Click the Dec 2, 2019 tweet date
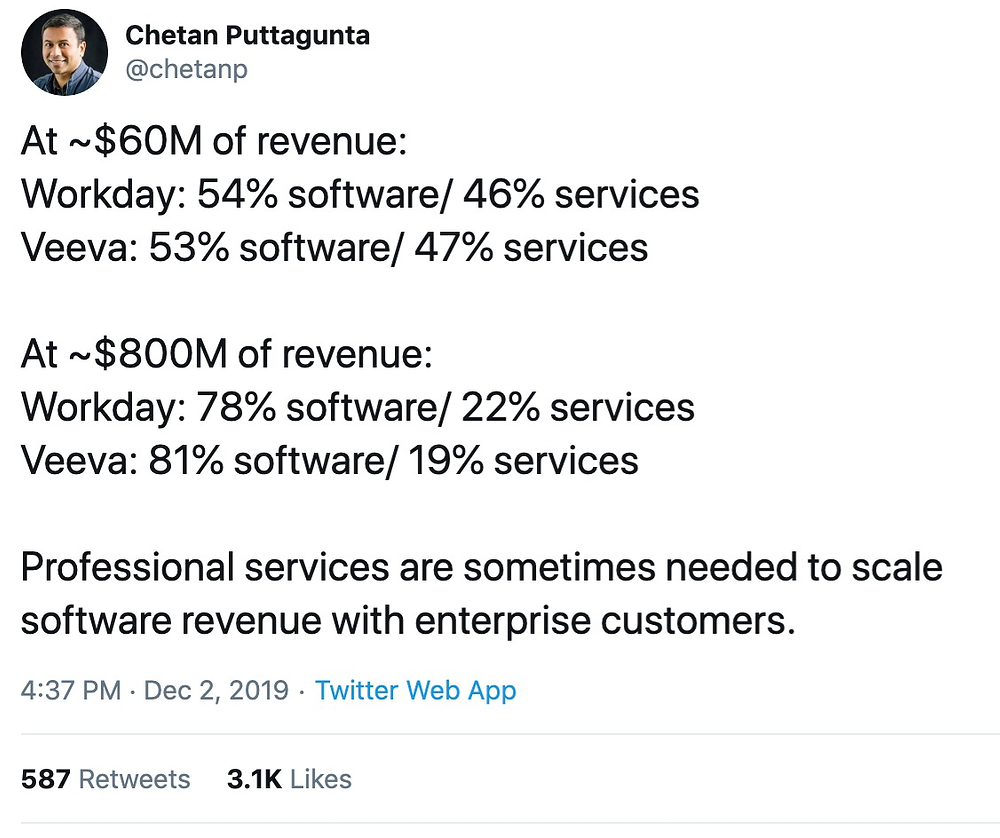 coord(216,690)
